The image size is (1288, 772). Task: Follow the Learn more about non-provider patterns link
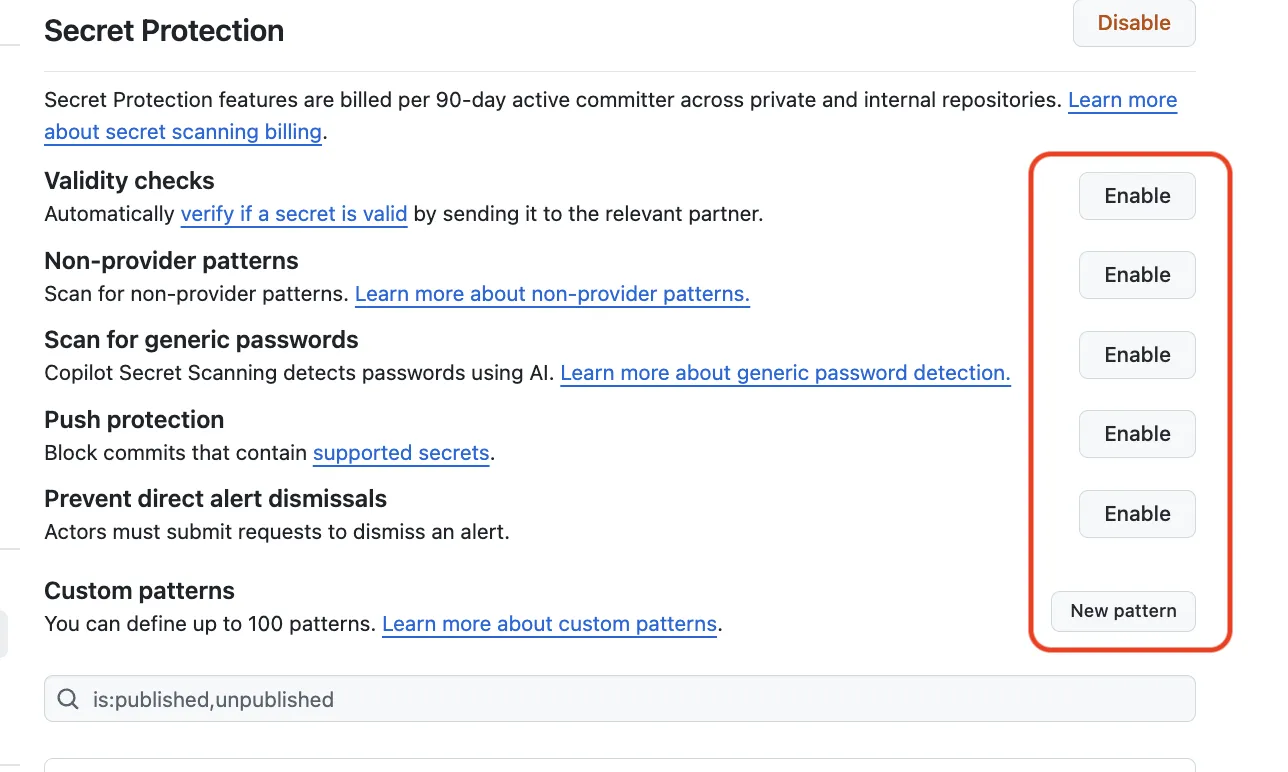(x=552, y=294)
